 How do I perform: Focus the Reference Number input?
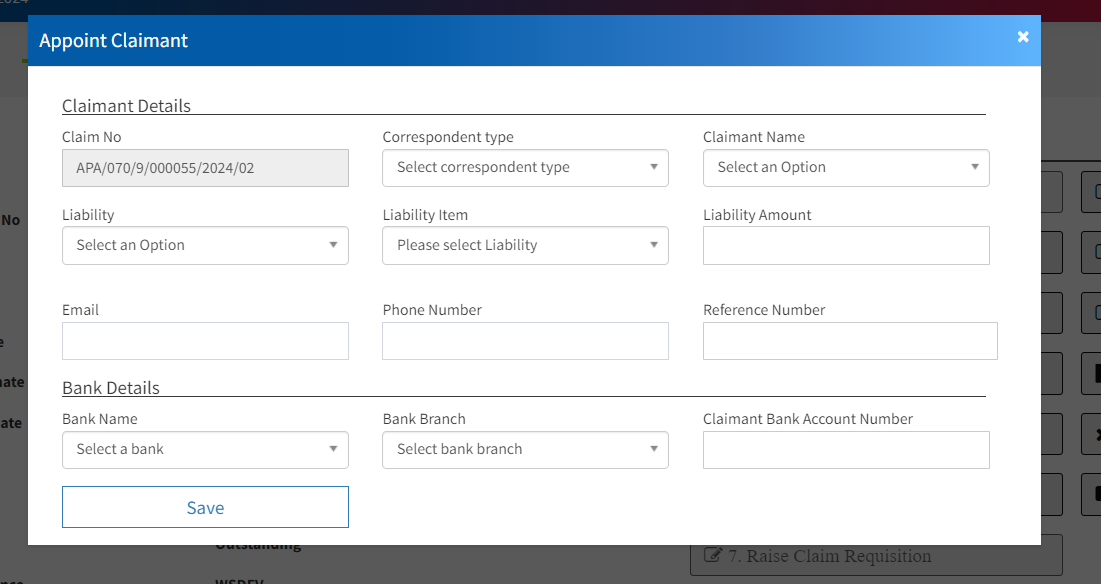click(x=850, y=341)
